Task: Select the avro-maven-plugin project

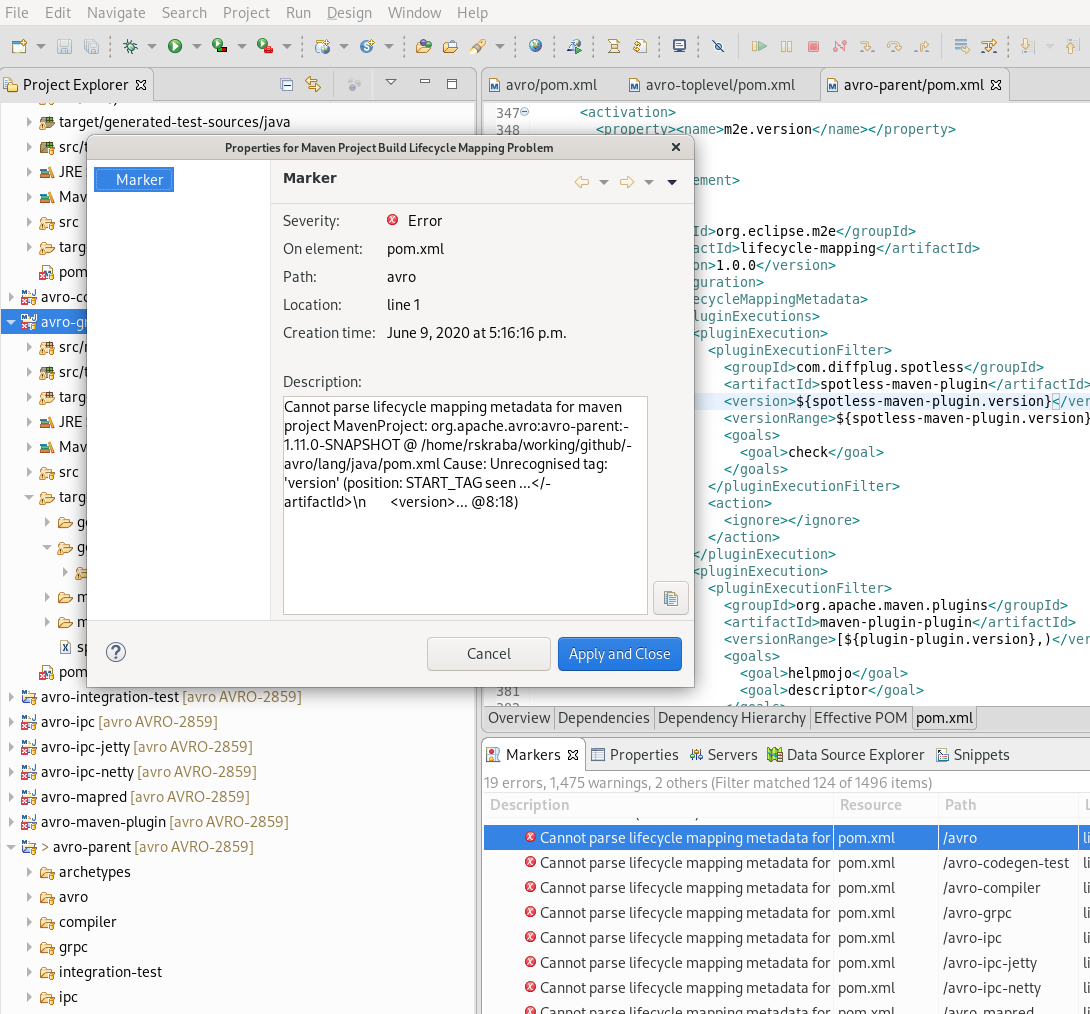Action: pos(154,822)
